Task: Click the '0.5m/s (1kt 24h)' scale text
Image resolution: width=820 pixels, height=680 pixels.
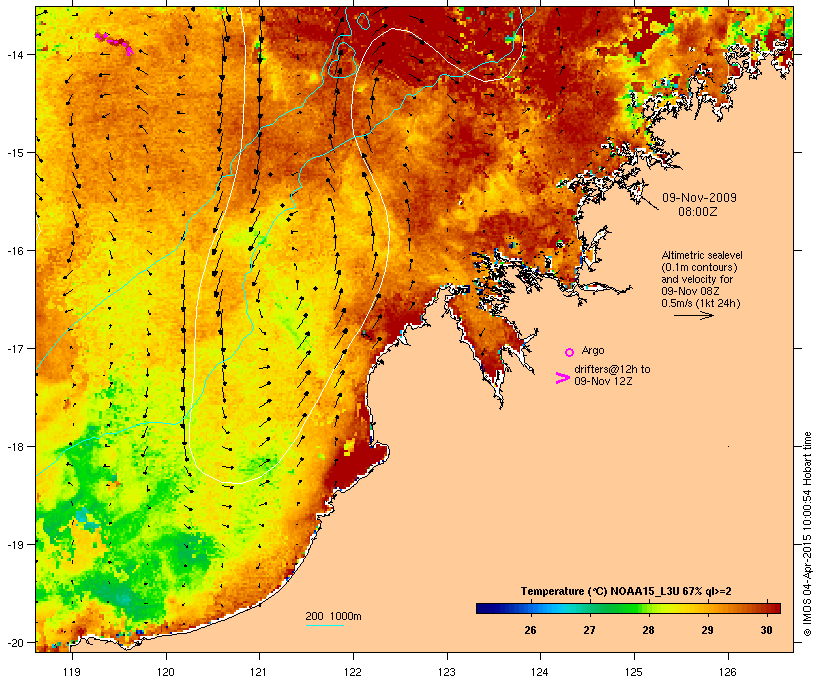Action: pyautogui.click(x=701, y=303)
